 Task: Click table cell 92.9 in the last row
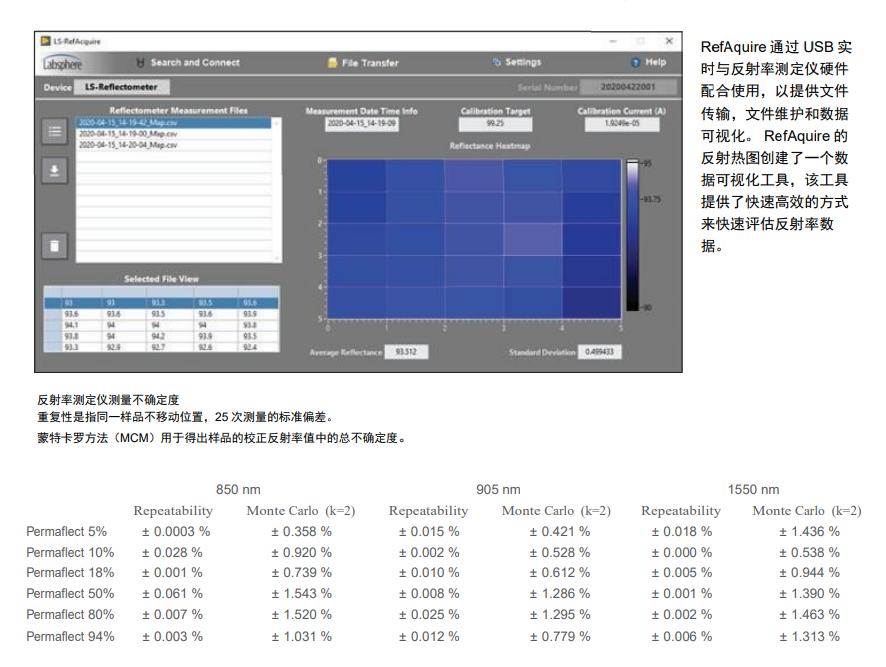pos(115,347)
